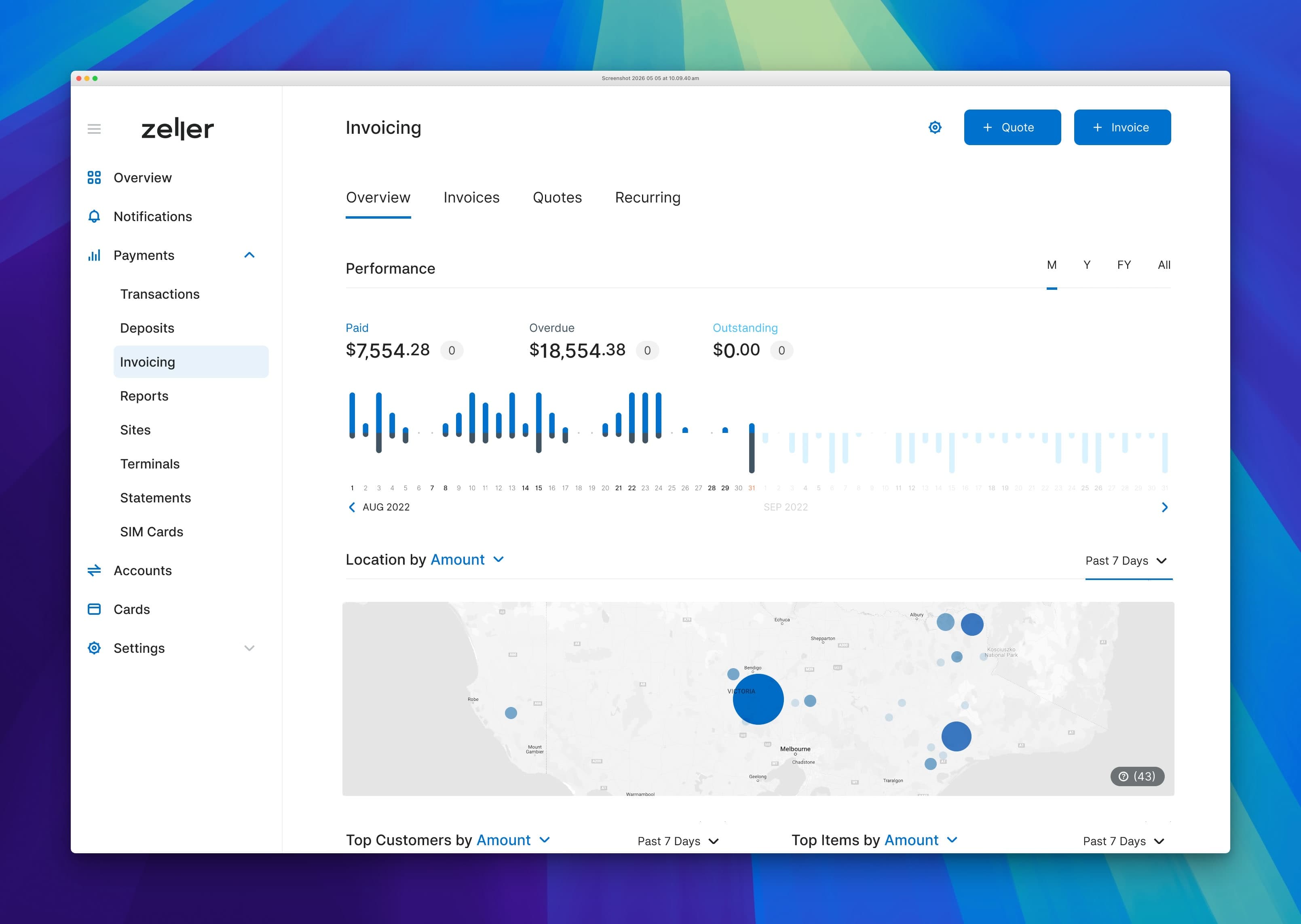Image resolution: width=1301 pixels, height=924 pixels.
Task: Create a new Invoice
Action: 1122,127
